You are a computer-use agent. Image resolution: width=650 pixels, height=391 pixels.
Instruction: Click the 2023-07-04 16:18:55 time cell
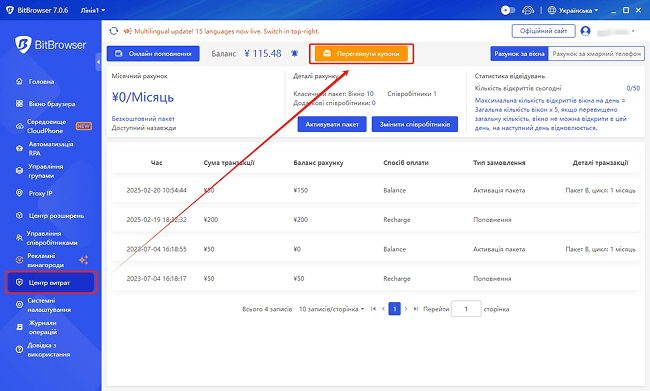(x=157, y=249)
